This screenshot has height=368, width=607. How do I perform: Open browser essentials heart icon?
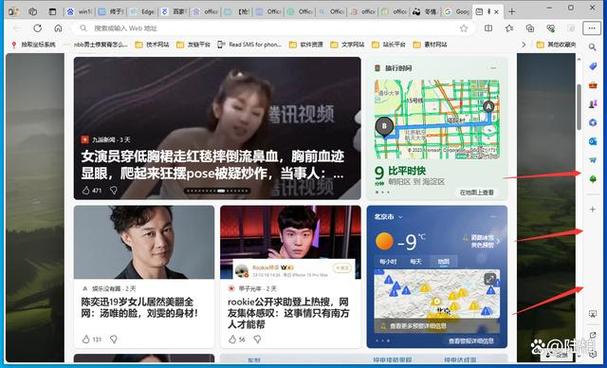click(x=550, y=28)
